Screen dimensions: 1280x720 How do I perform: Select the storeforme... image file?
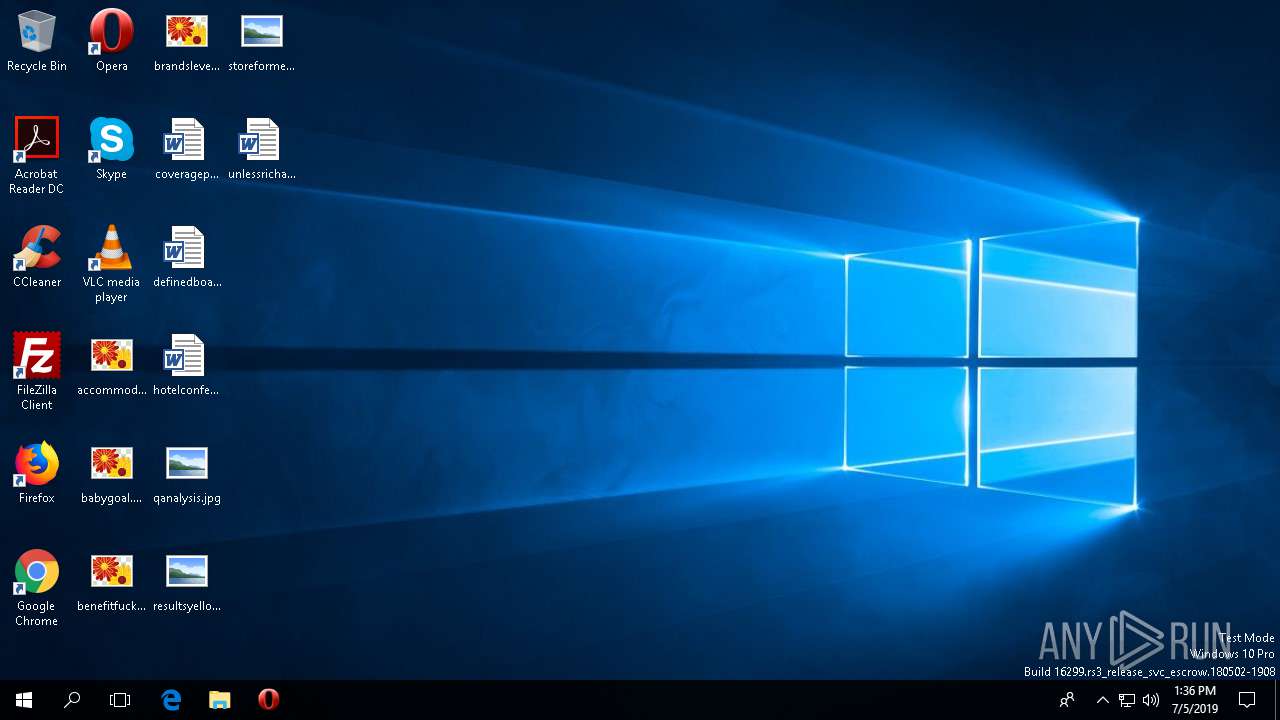tap(261, 41)
